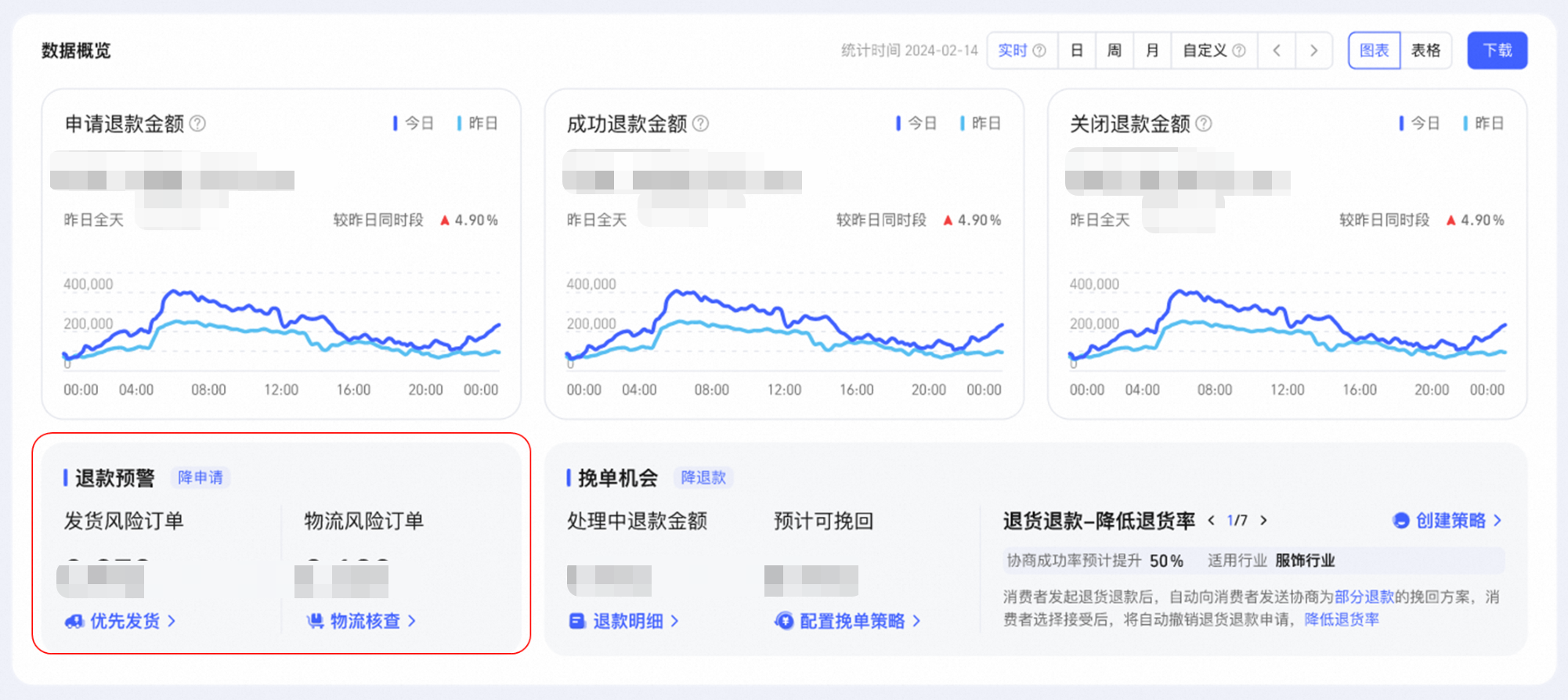This screenshot has width=1568, height=700.
Task: Toggle 昨日 legend in 申请退款金额 chart
Action: 478,123
